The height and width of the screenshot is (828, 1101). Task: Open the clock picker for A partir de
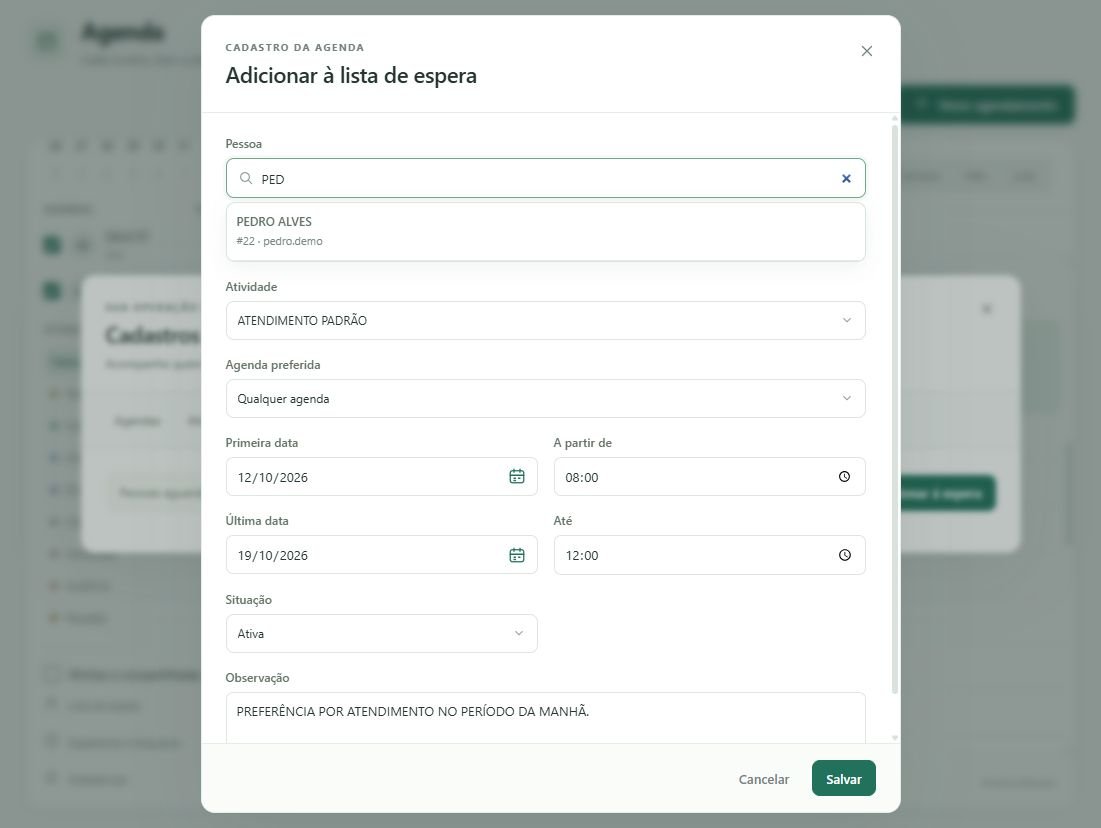click(x=845, y=477)
